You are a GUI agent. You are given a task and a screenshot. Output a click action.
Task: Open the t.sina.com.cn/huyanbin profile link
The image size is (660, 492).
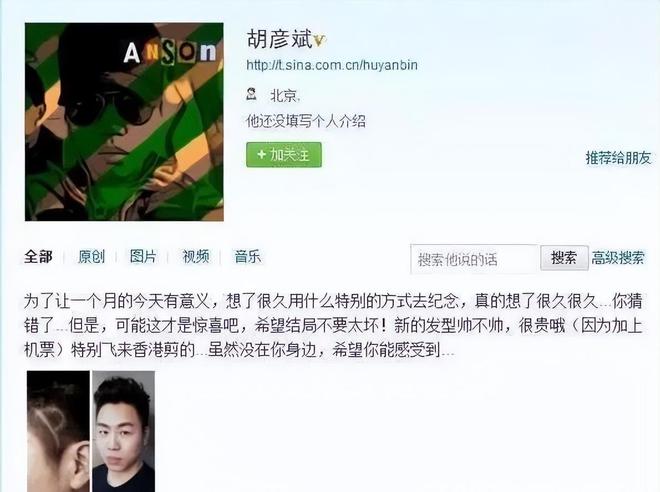coord(332,65)
